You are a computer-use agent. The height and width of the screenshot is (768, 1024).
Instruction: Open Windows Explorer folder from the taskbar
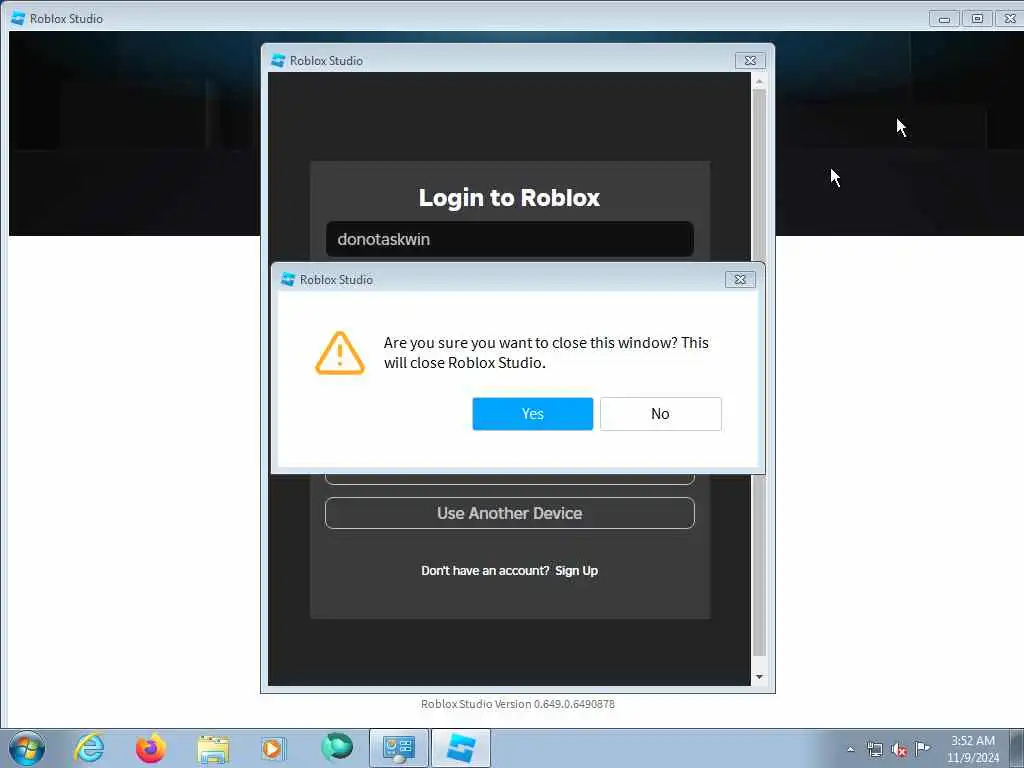point(213,749)
